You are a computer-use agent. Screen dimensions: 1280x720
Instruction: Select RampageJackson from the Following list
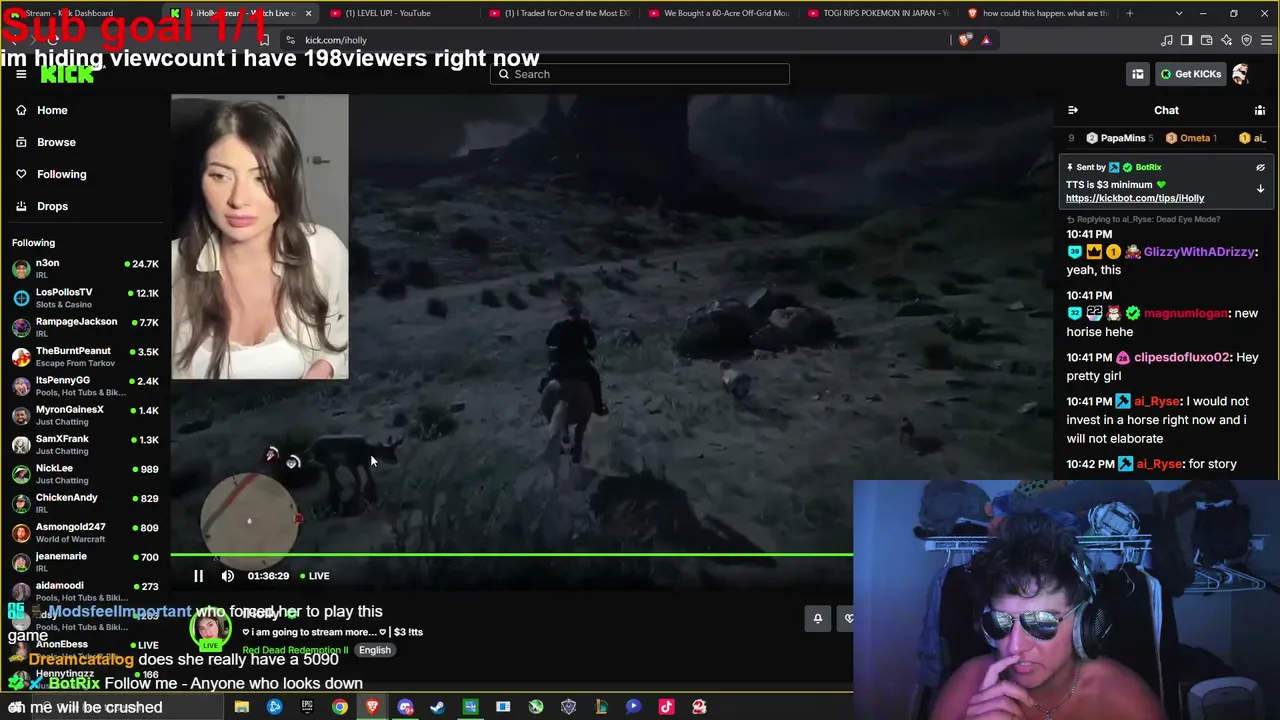pyautogui.click(x=85, y=327)
